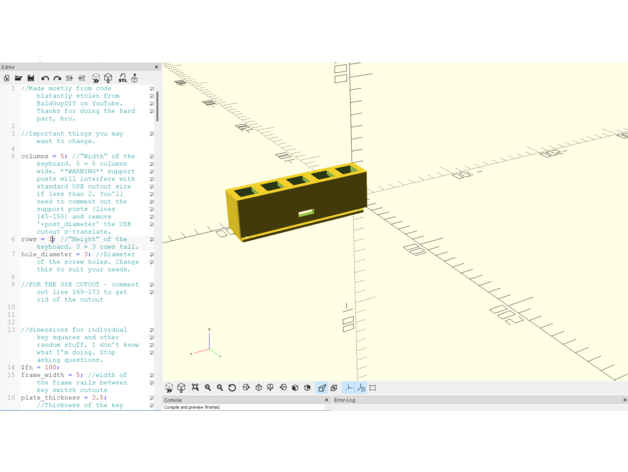Select the Console panel header
This screenshot has width=628, height=472.
pyautogui.click(x=173, y=400)
